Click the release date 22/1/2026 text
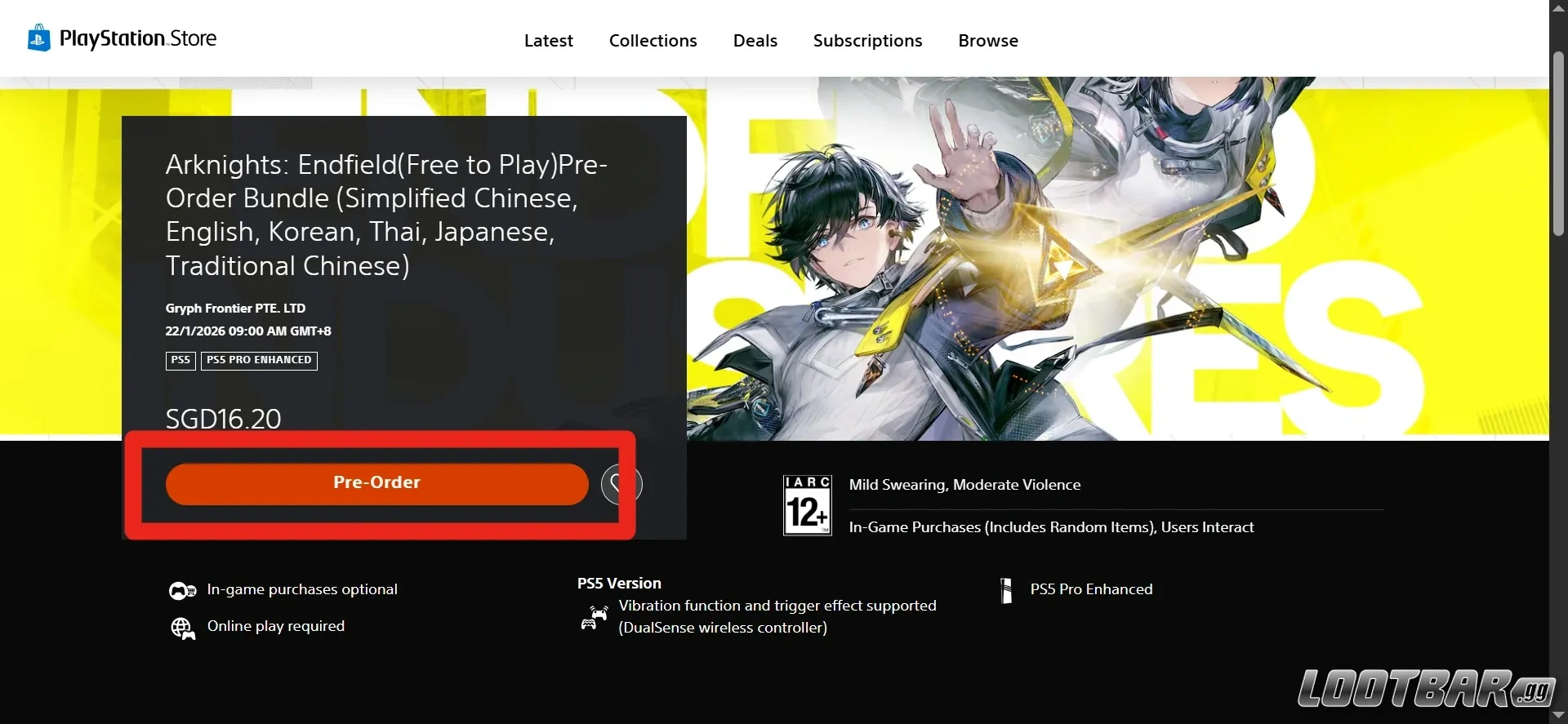Viewport: 1568px width, 724px height. pos(248,331)
